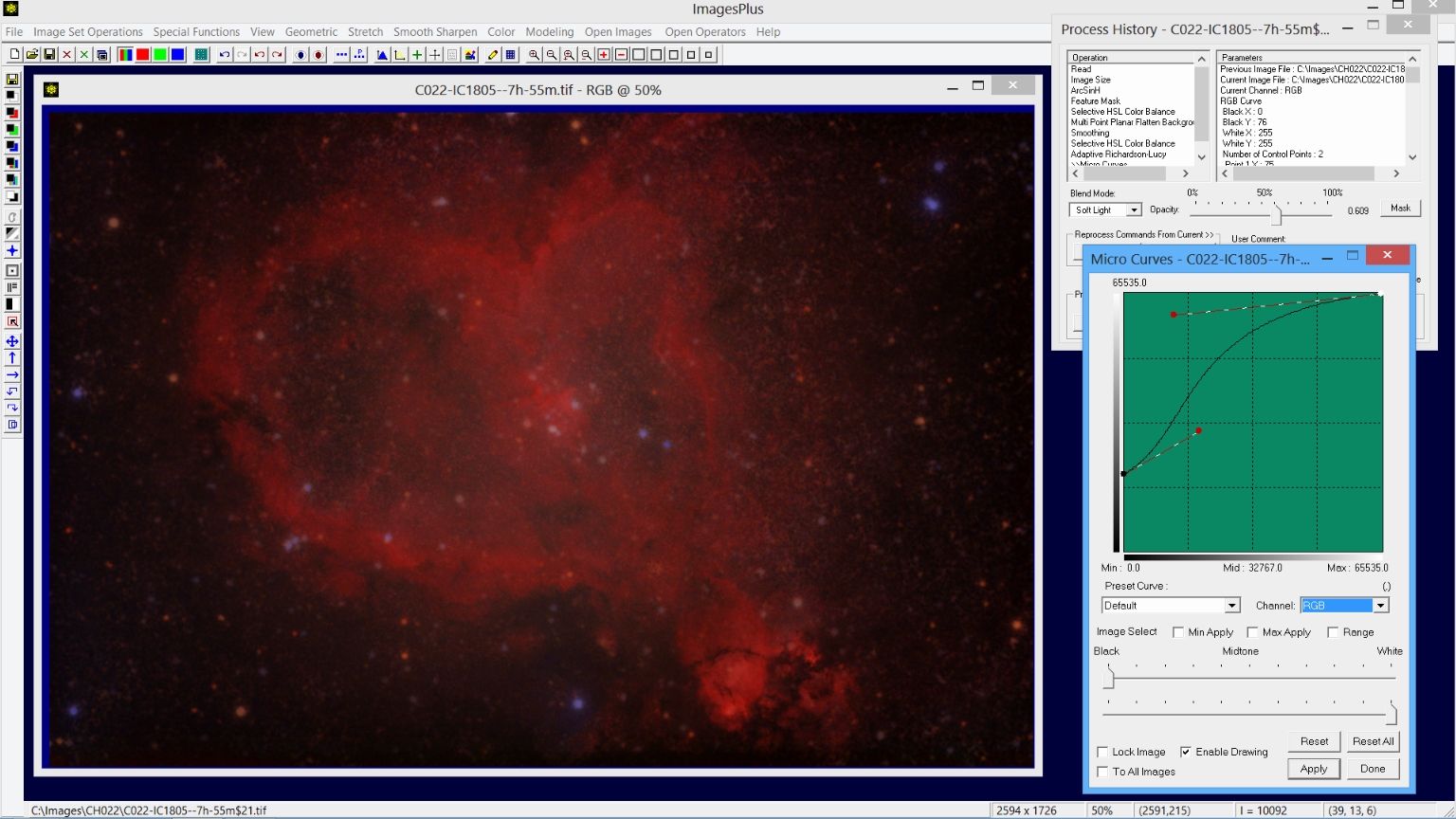
Task: Click the lower red curve control point
Action: pos(1198,431)
